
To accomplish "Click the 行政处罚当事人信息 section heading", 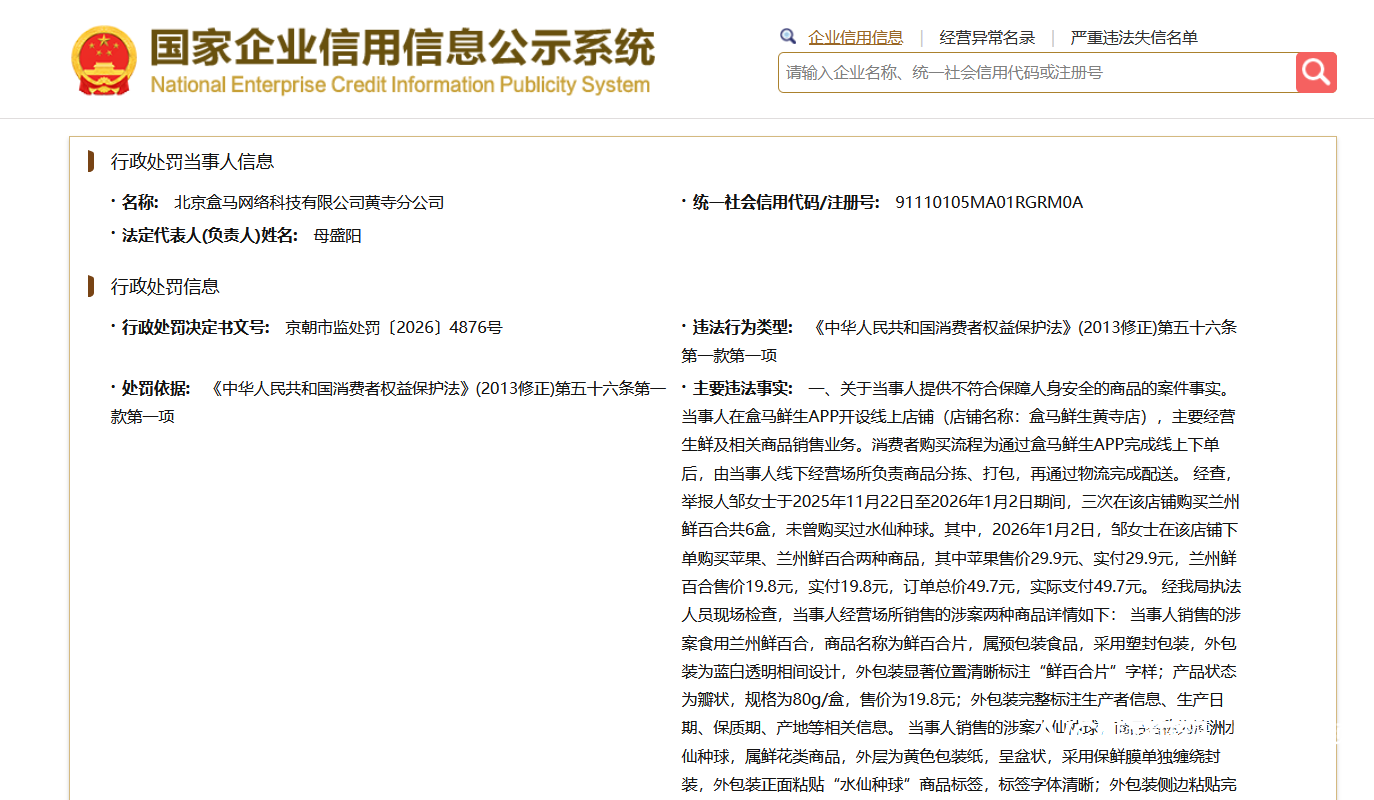I will [x=192, y=161].
